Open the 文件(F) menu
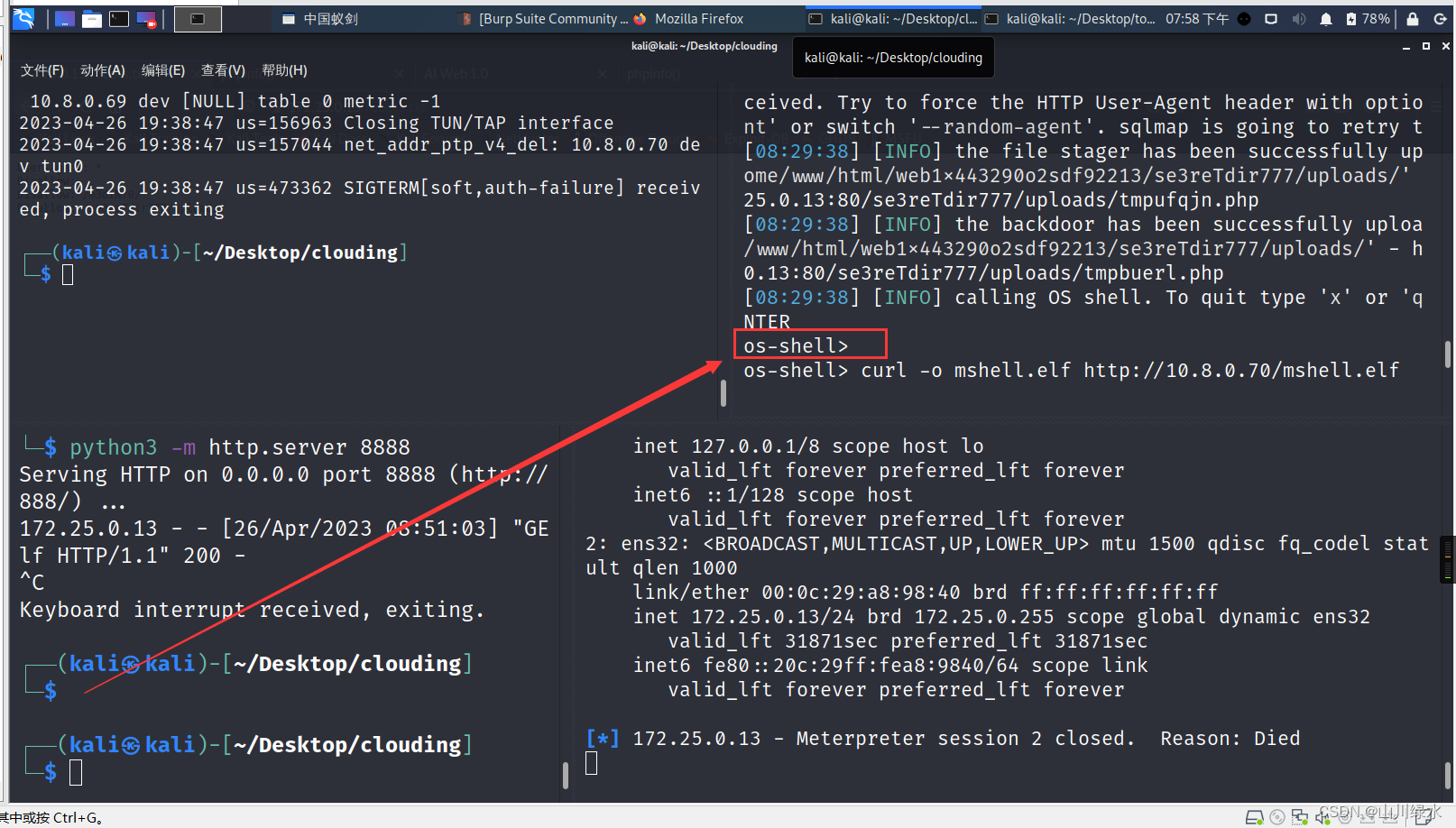The height and width of the screenshot is (828, 1456). pyautogui.click(x=42, y=70)
